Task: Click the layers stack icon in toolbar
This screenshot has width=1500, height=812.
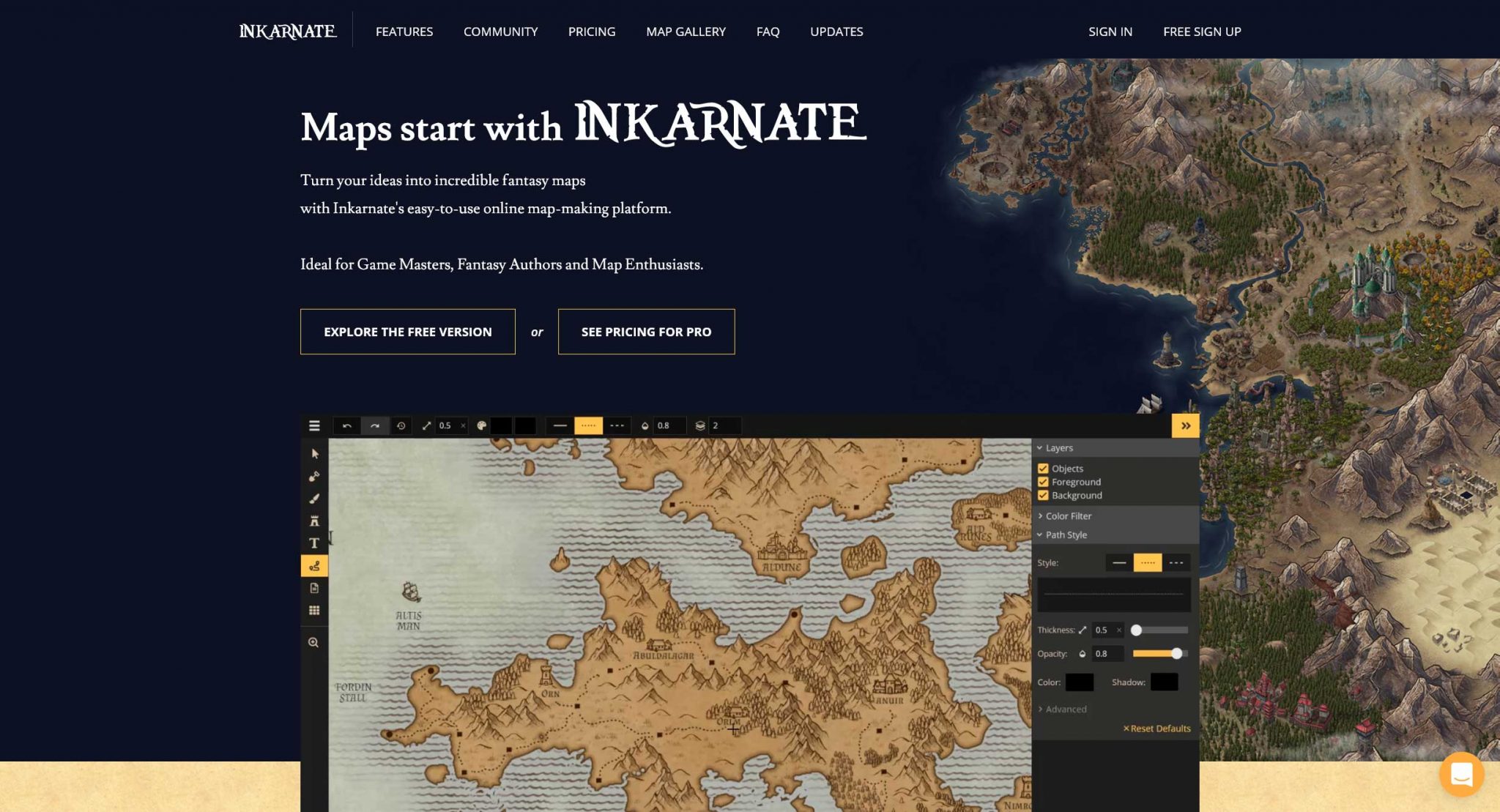Action: tap(700, 425)
